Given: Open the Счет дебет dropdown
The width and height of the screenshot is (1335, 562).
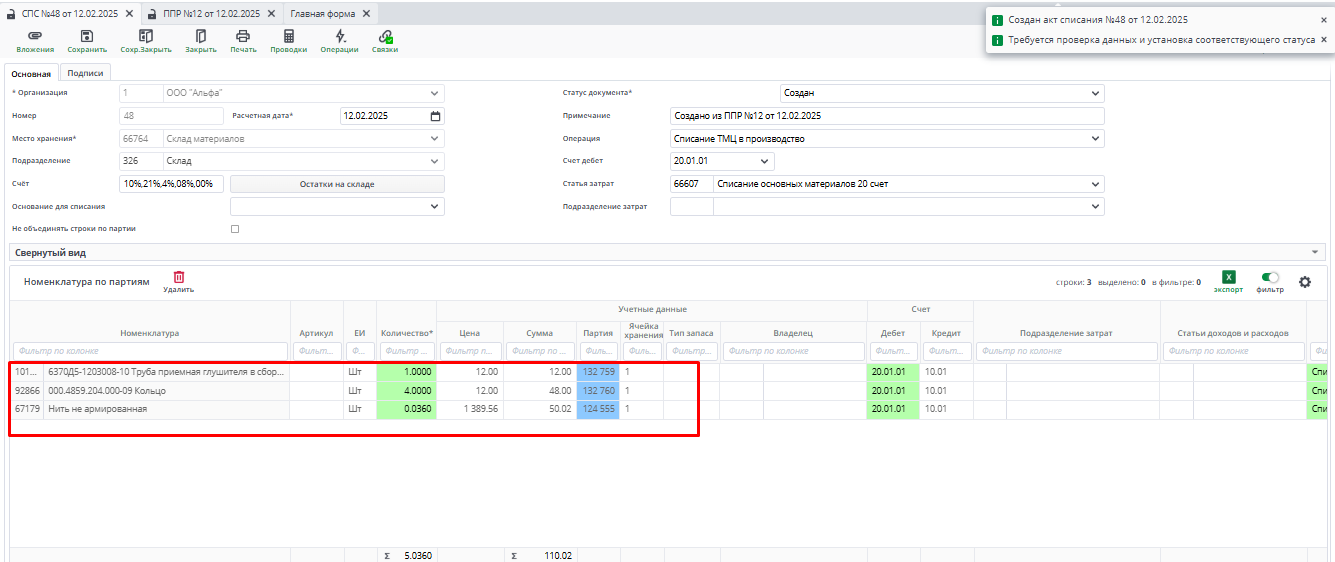Looking at the screenshot, I should (x=765, y=161).
